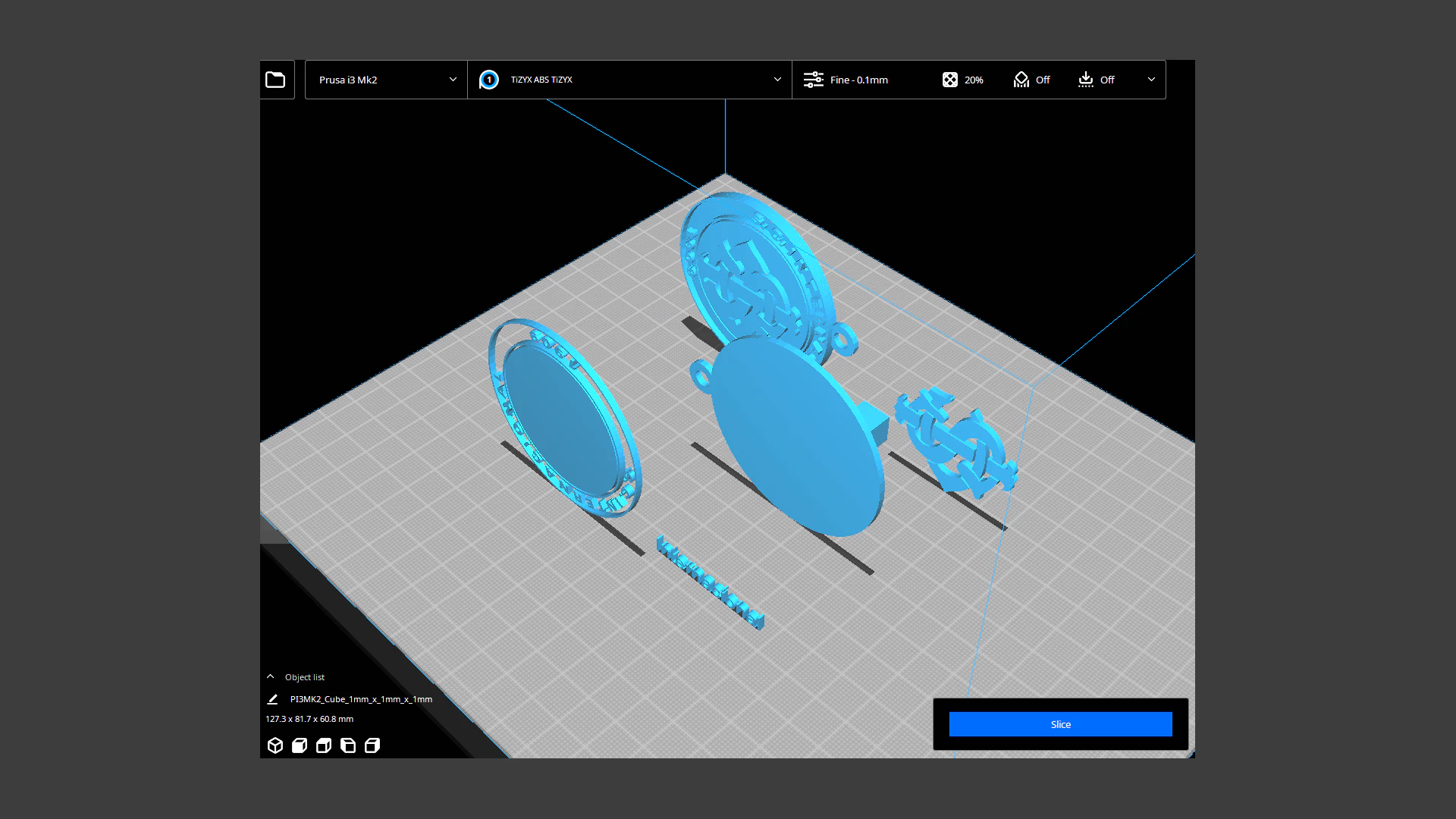Screen dimensions: 1456x819
Task: Expand the TiZYX ABS material dropdown
Action: click(630, 80)
